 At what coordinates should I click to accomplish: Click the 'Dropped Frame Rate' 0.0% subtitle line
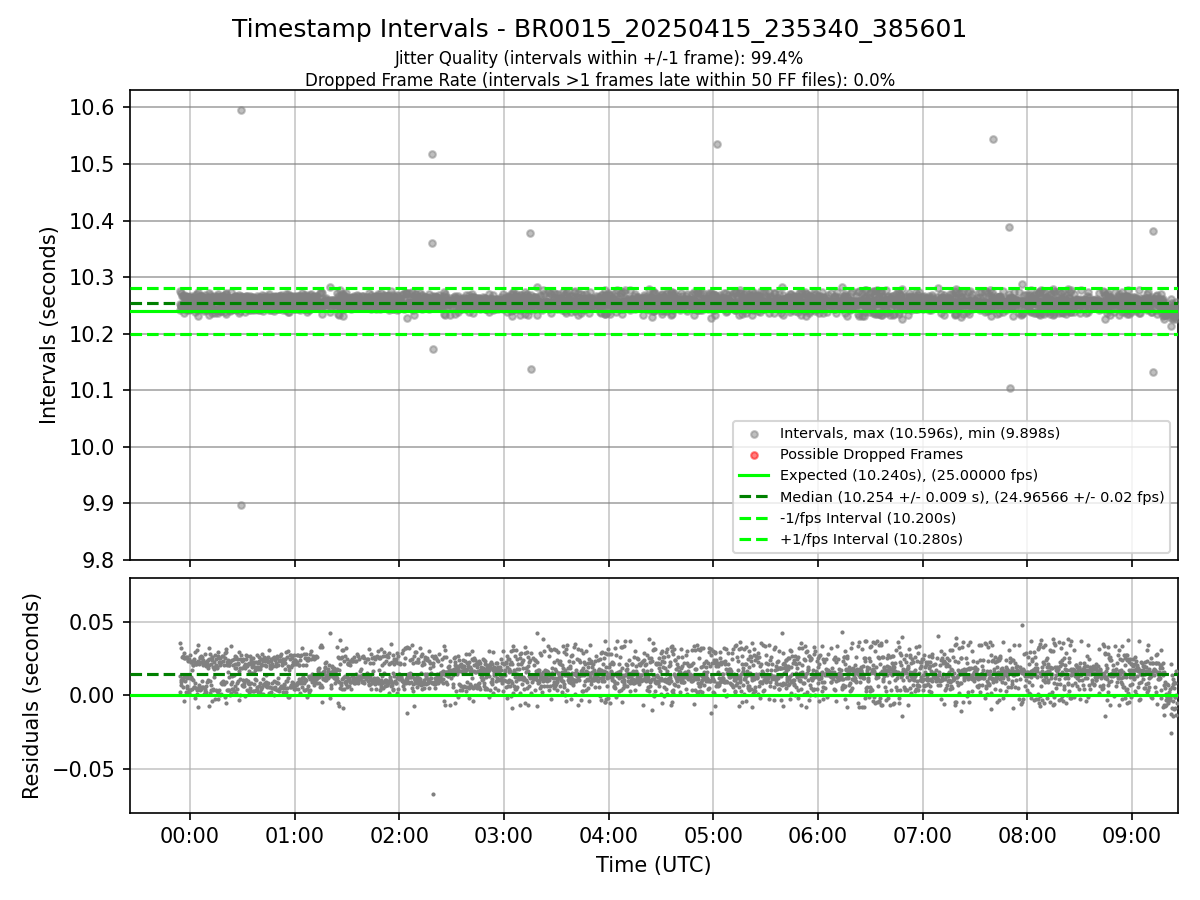(x=599, y=79)
